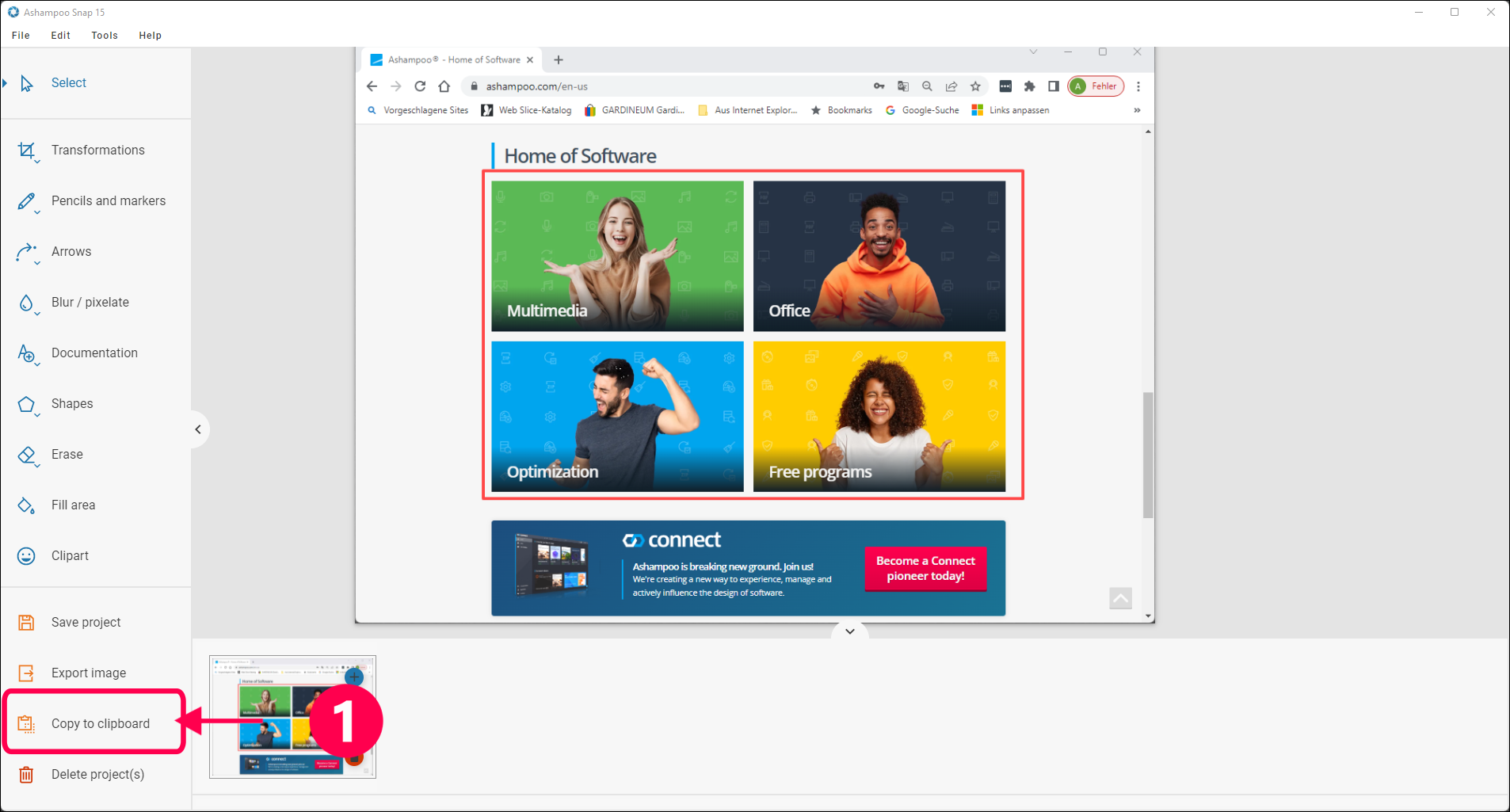This screenshot has height=812, width=1510.
Task: Click the Bookmarks bookmark bar entry
Action: coord(841,110)
